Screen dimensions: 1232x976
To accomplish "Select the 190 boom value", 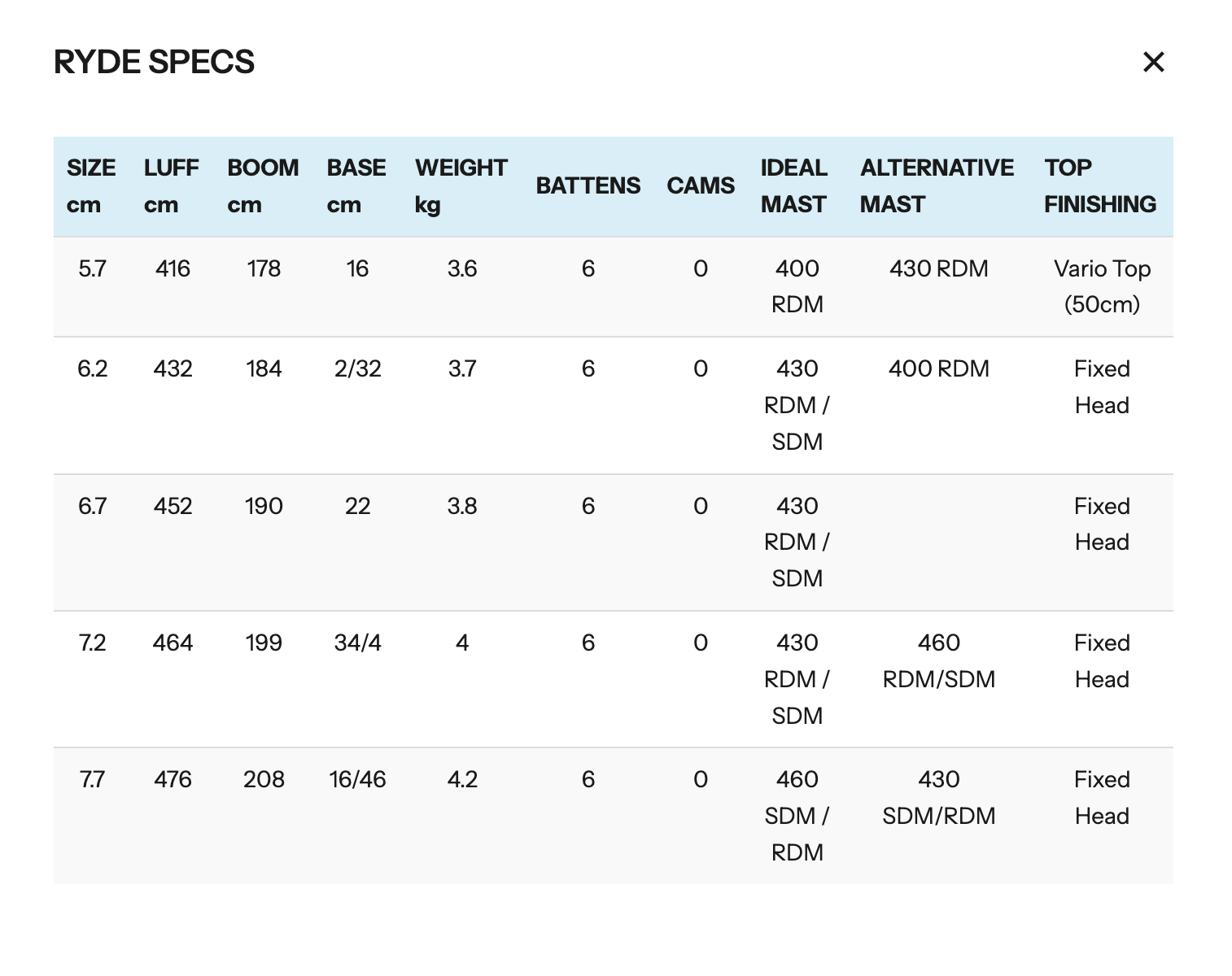I will pyautogui.click(x=264, y=506).
